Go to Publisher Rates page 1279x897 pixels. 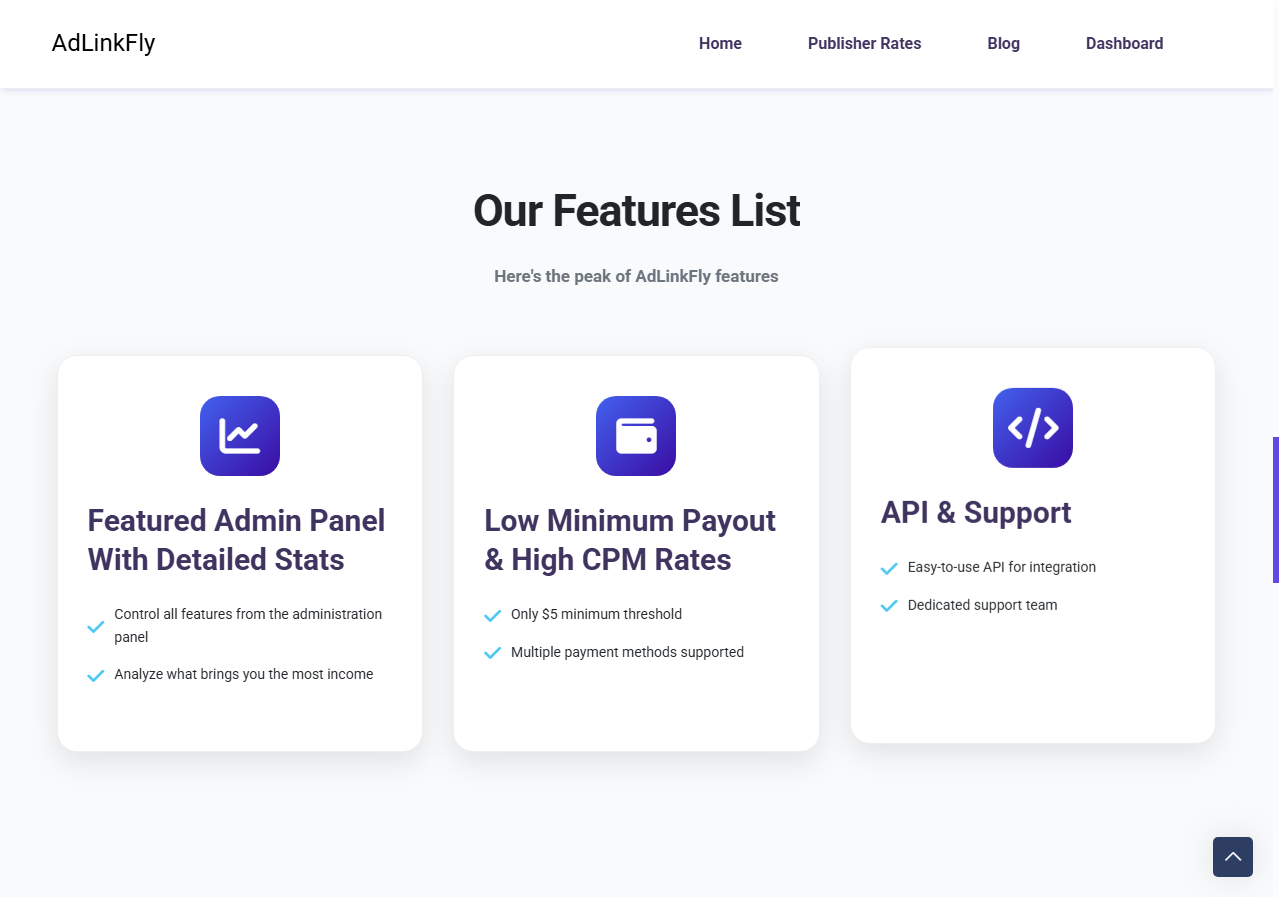coord(864,44)
